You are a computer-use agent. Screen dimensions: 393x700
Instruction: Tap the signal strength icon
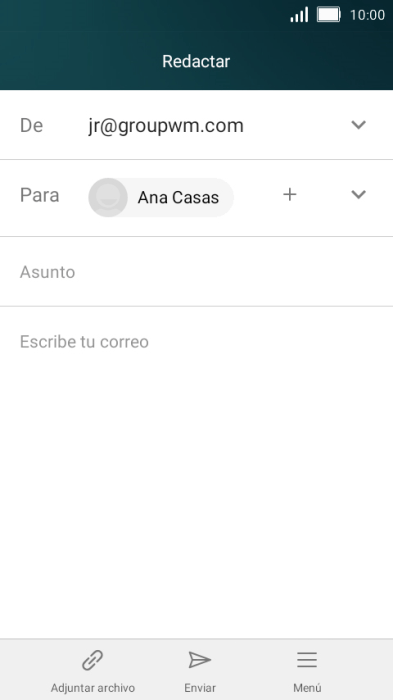pyautogui.click(x=299, y=15)
